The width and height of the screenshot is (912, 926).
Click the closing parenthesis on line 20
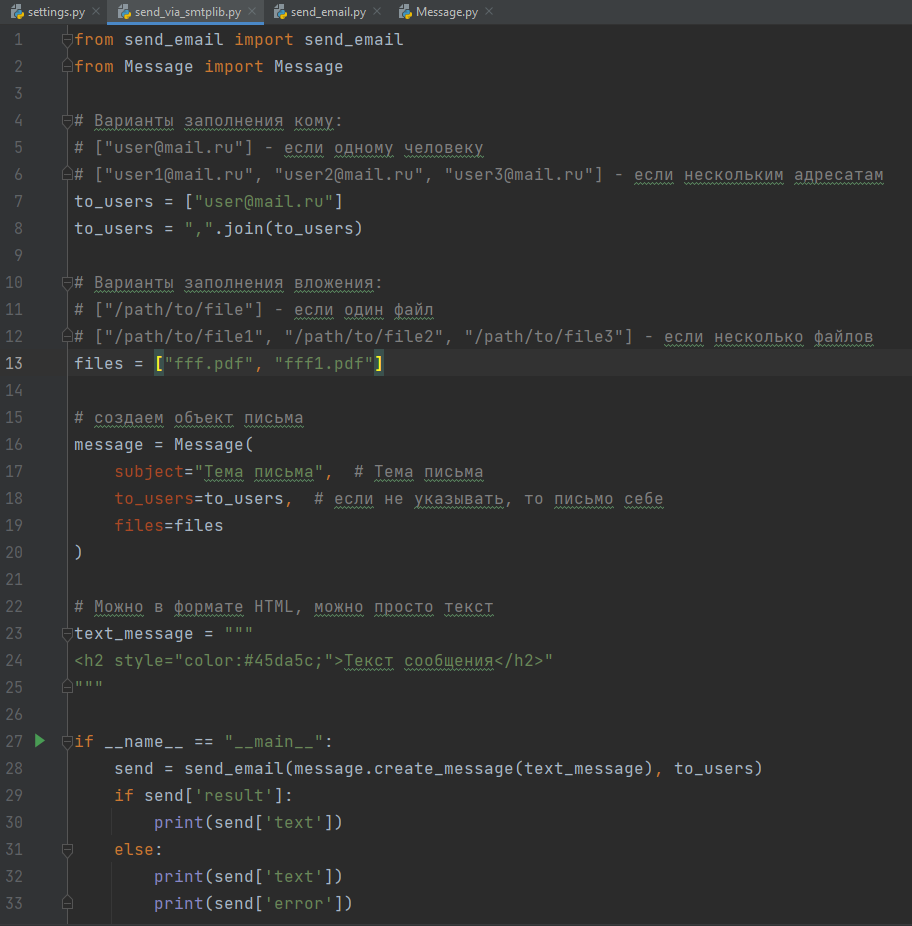click(x=79, y=552)
